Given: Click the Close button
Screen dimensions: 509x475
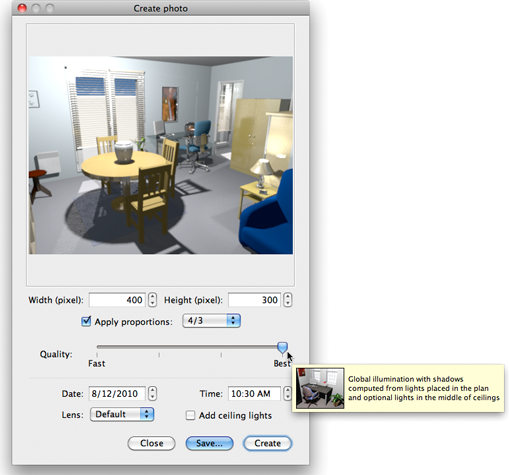Looking at the screenshot, I should [x=151, y=443].
